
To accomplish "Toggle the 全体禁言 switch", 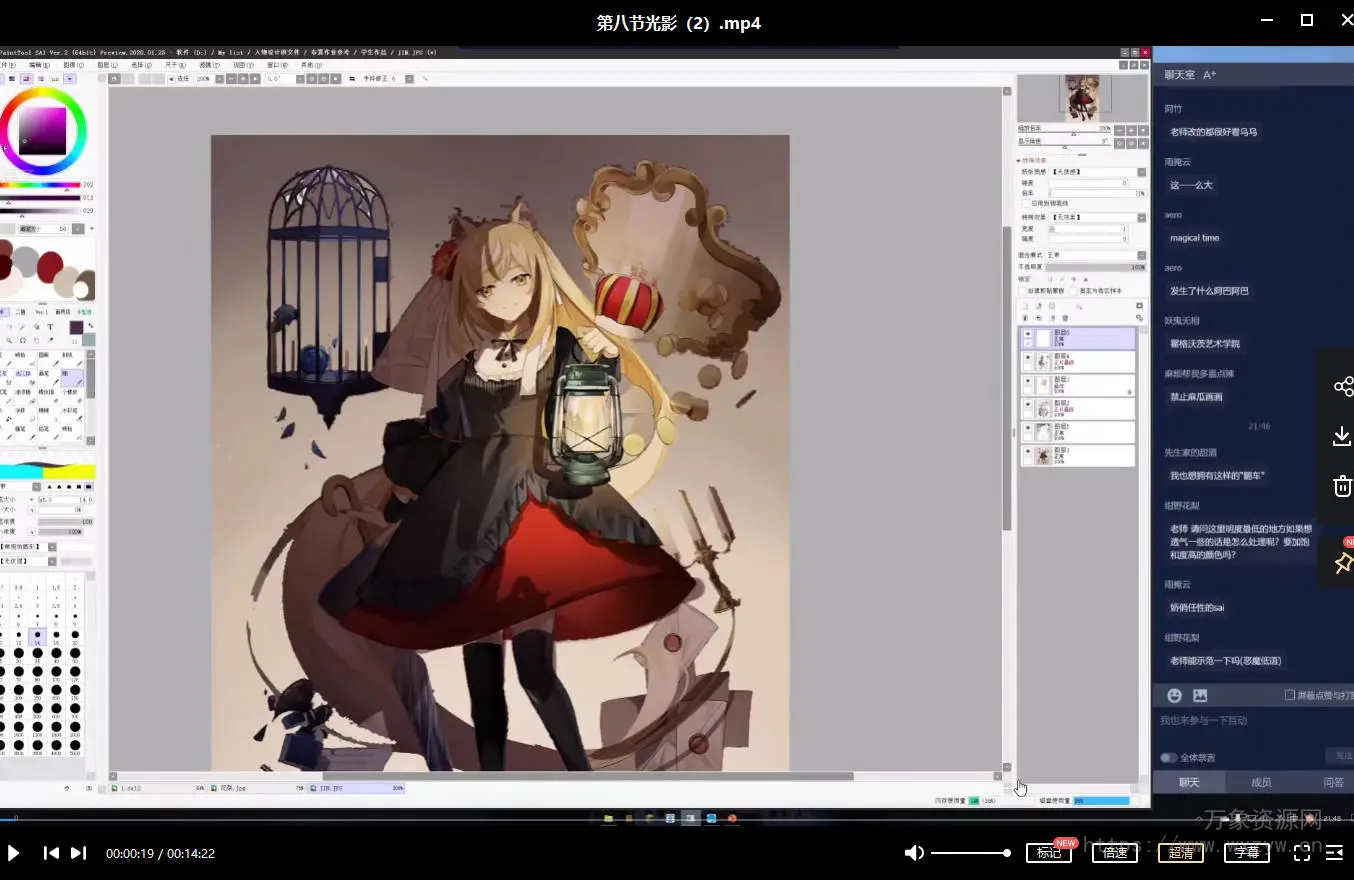I will tap(1168, 758).
